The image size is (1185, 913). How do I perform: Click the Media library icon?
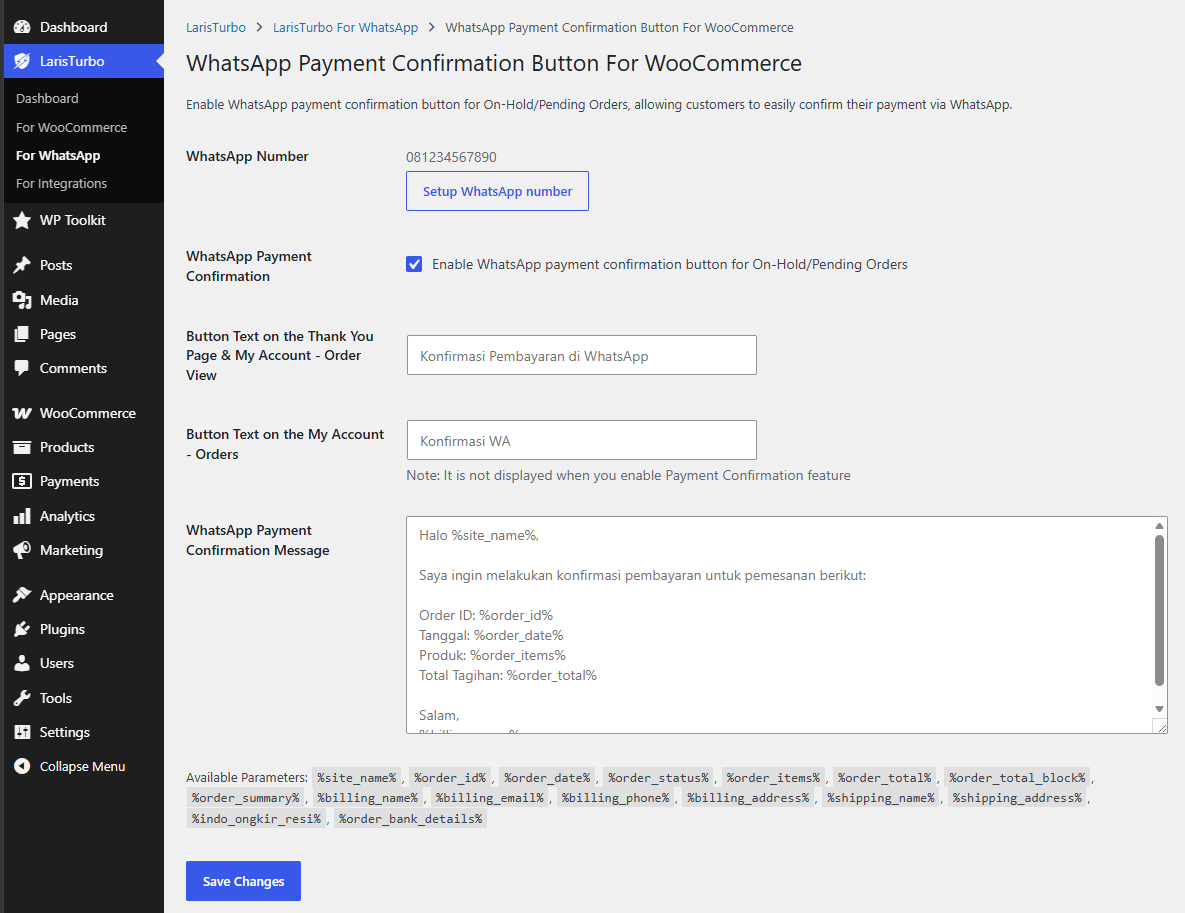pos(22,300)
